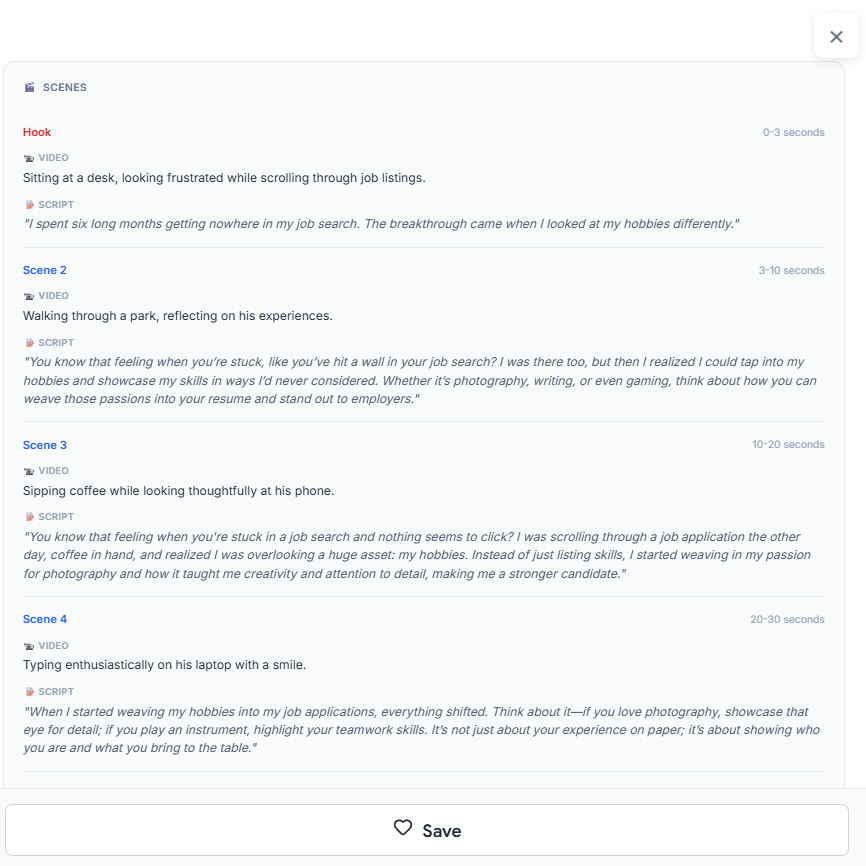The image size is (866, 866).
Task: Click the heart icon beside Save
Action: tap(403, 829)
